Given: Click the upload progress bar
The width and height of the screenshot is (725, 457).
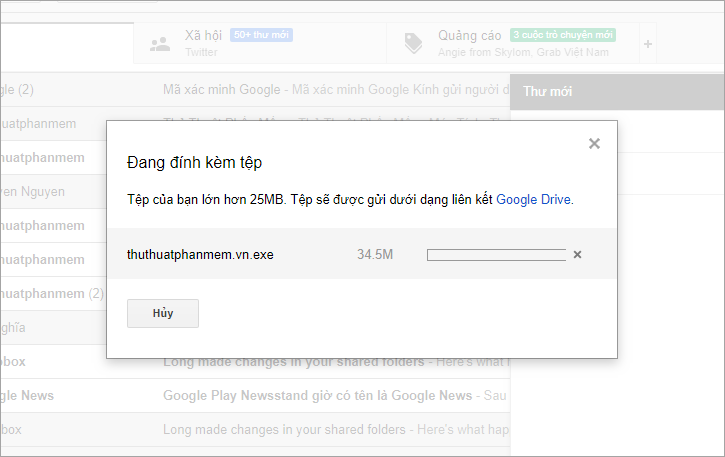Looking at the screenshot, I should [x=496, y=255].
